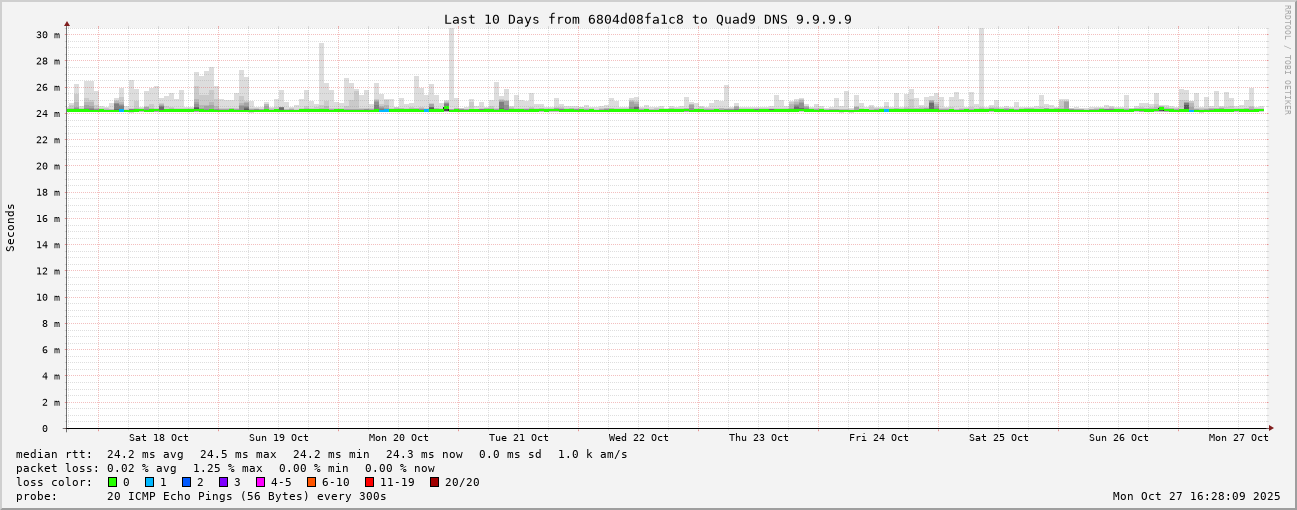Click the graph title mentioning Quad9 DNS 9.9.9.9
Viewport: 1297px width, 510px height.
647,19
